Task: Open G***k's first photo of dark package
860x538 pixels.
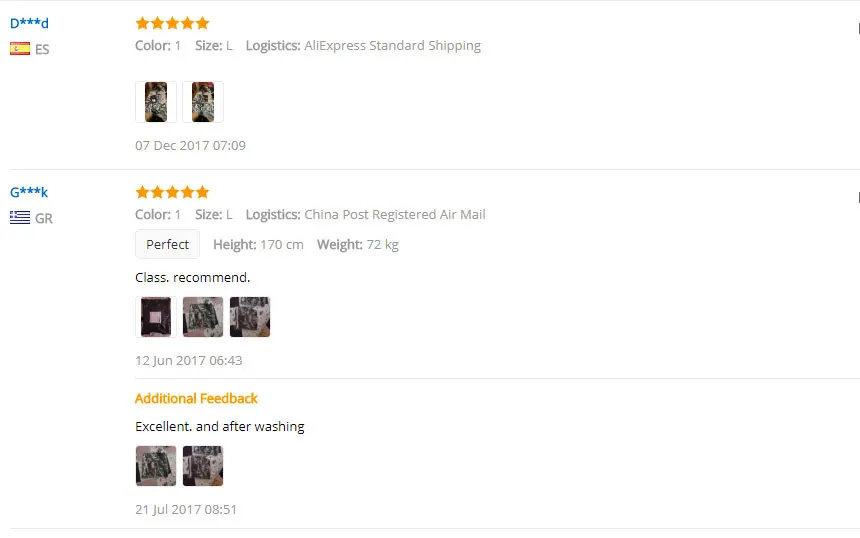Action: (156, 317)
